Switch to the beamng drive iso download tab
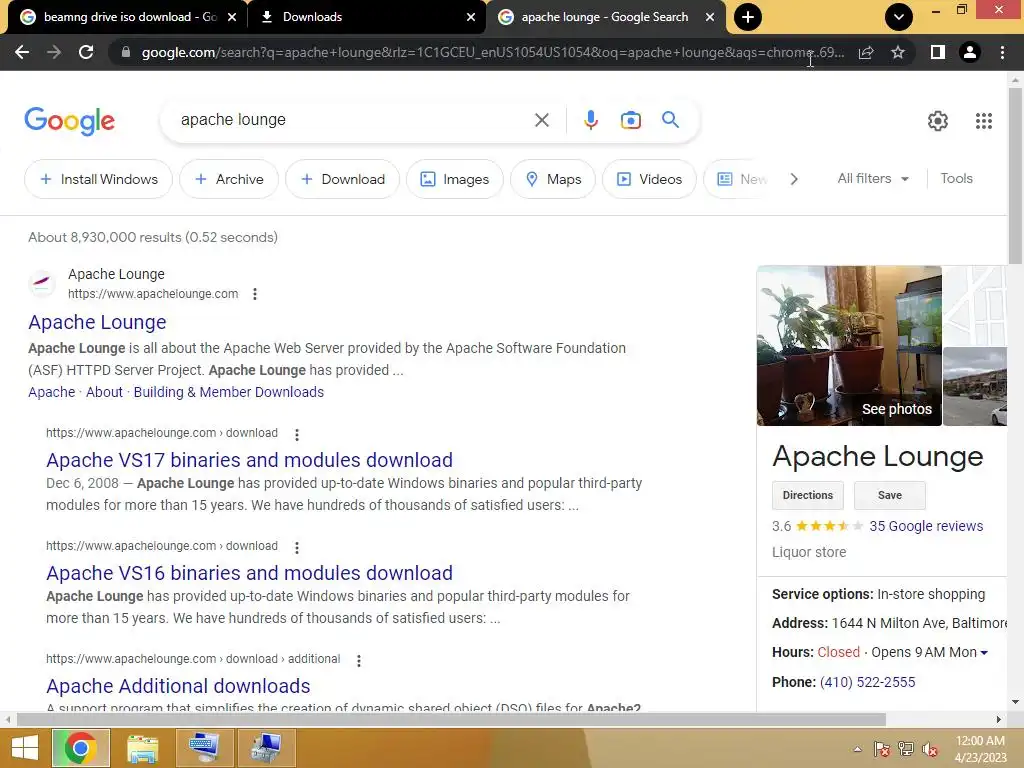Screen dimensions: 1024x768 129,17
